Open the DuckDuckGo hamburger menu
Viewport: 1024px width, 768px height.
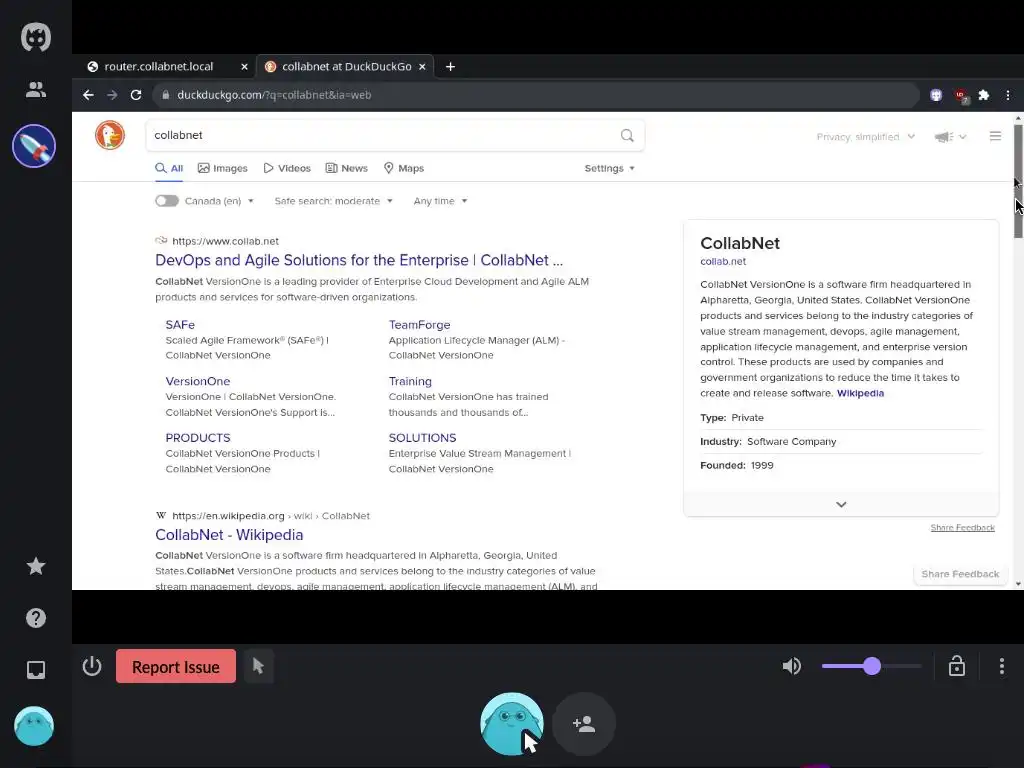pos(995,136)
